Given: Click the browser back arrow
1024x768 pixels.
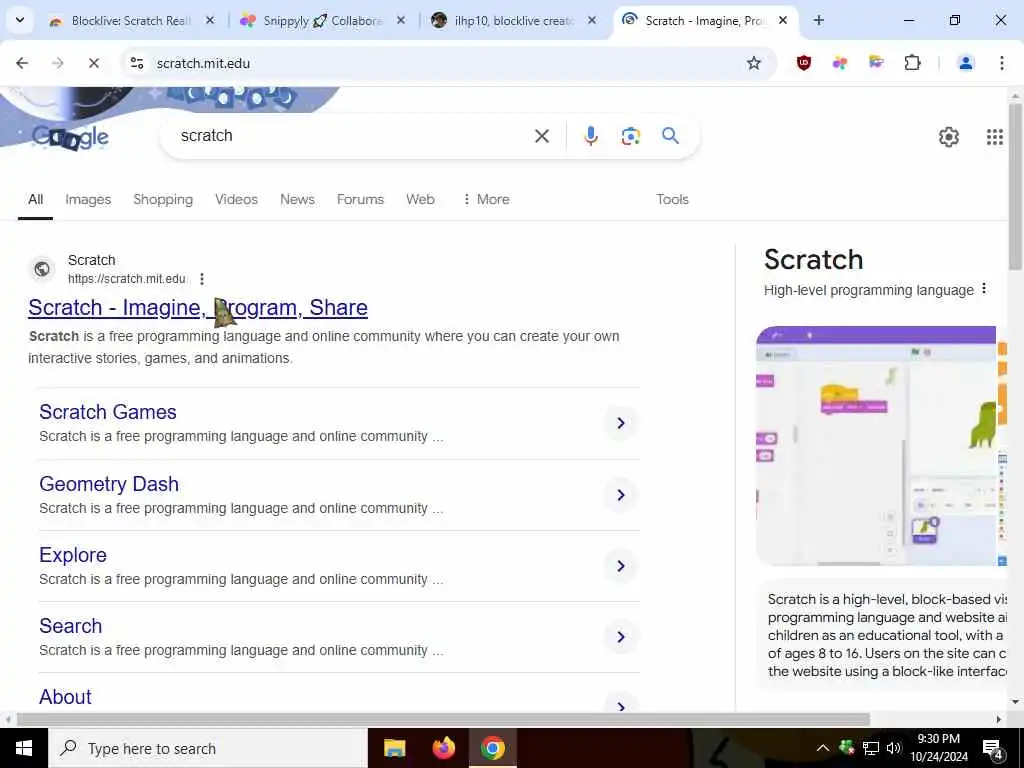Looking at the screenshot, I should [22, 63].
